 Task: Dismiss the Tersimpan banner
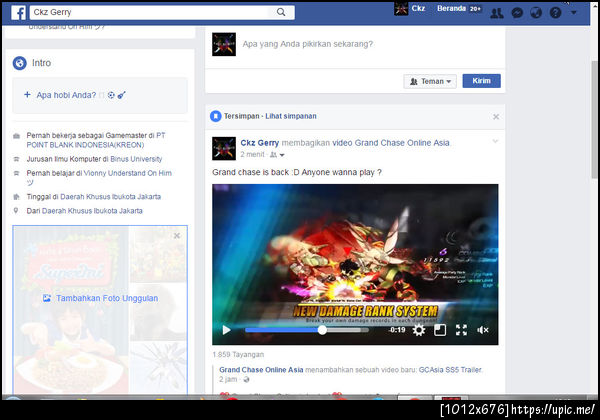click(496, 117)
